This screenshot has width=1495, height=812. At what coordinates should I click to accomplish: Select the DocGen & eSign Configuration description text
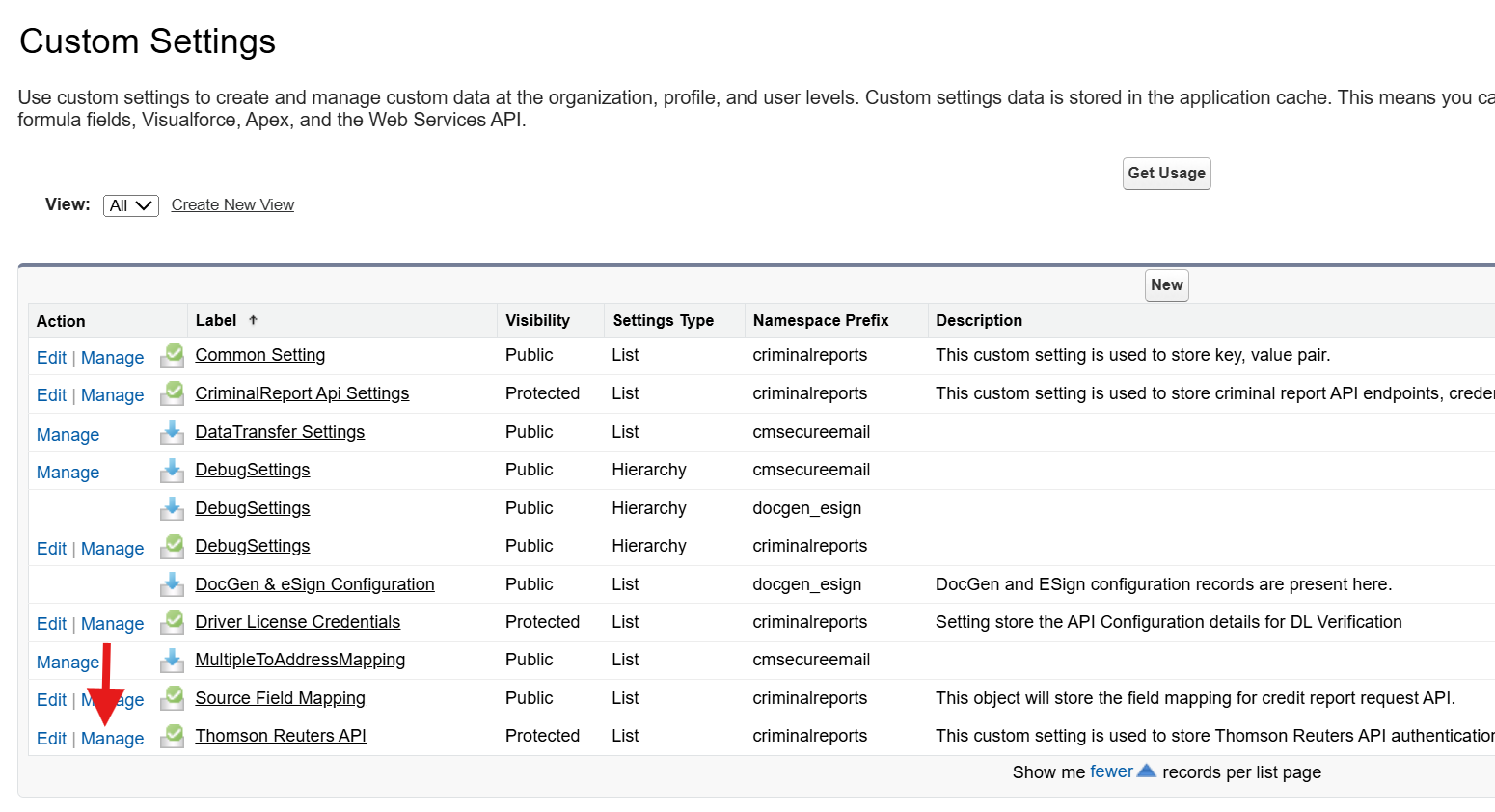coord(1164,584)
